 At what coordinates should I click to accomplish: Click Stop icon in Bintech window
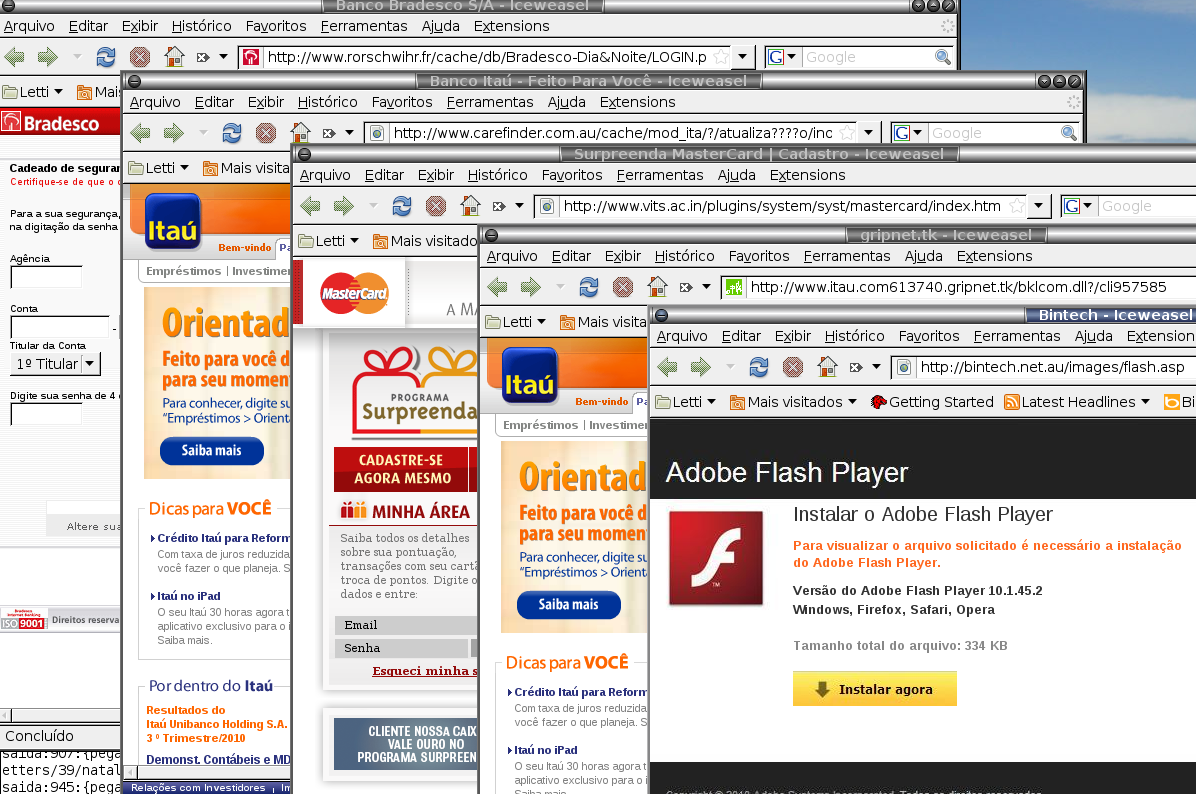pyautogui.click(x=793, y=367)
